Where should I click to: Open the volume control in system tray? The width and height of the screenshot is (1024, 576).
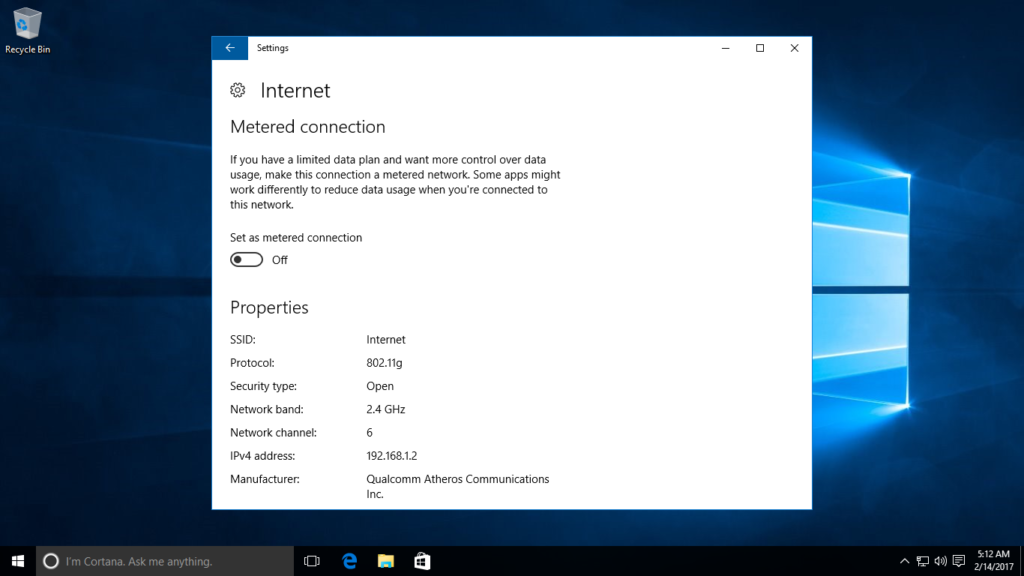(941, 561)
